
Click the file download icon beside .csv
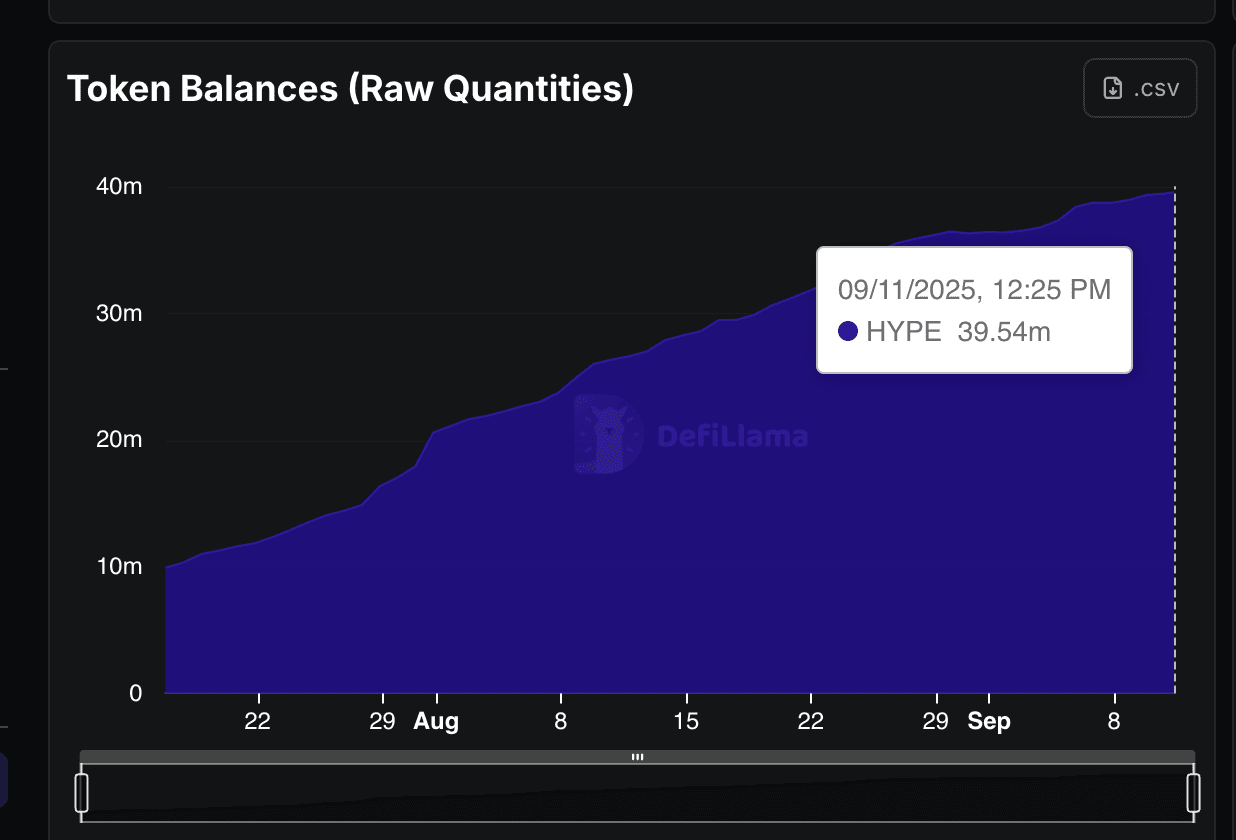[1112, 89]
